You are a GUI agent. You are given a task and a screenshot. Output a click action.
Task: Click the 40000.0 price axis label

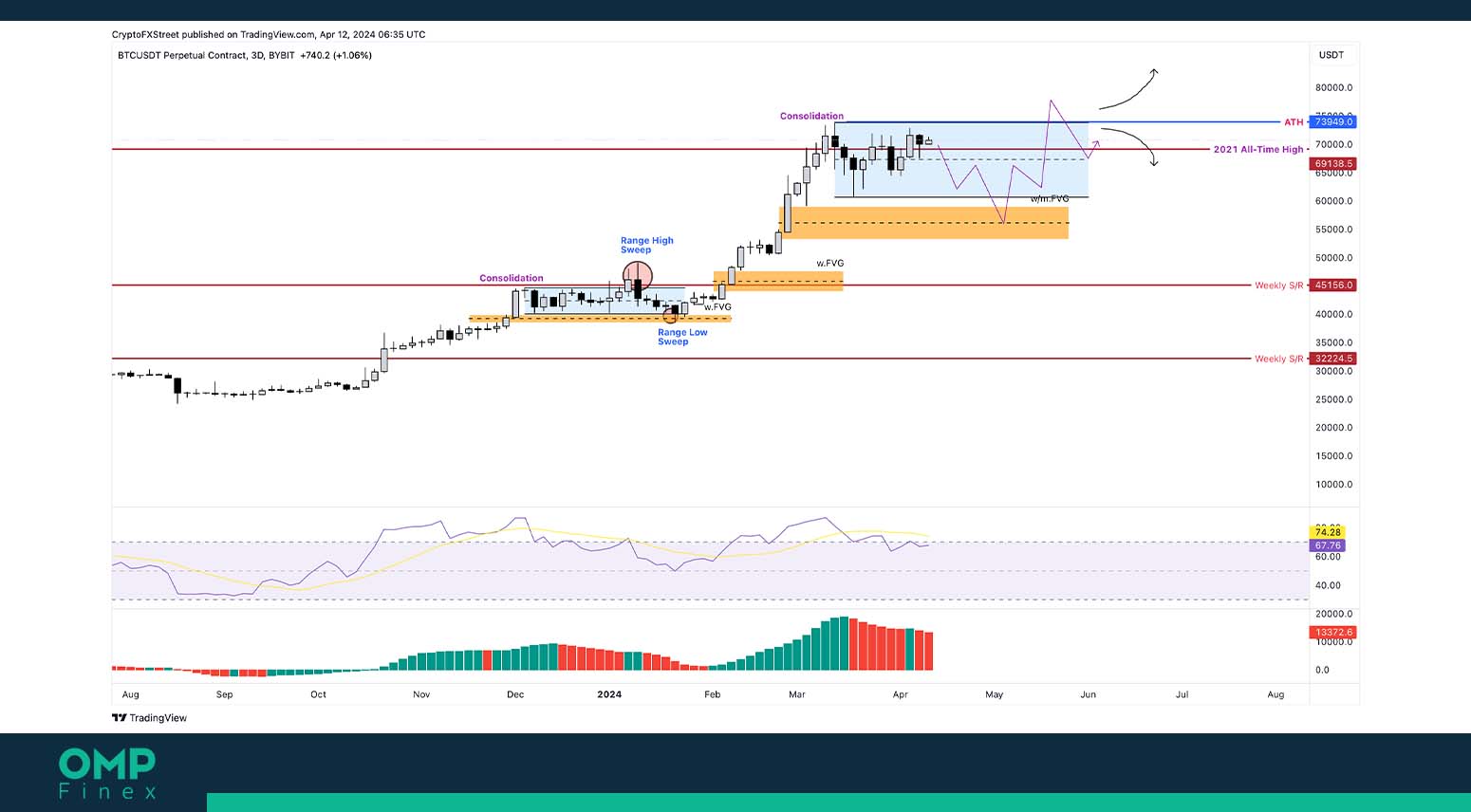pyautogui.click(x=1333, y=314)
